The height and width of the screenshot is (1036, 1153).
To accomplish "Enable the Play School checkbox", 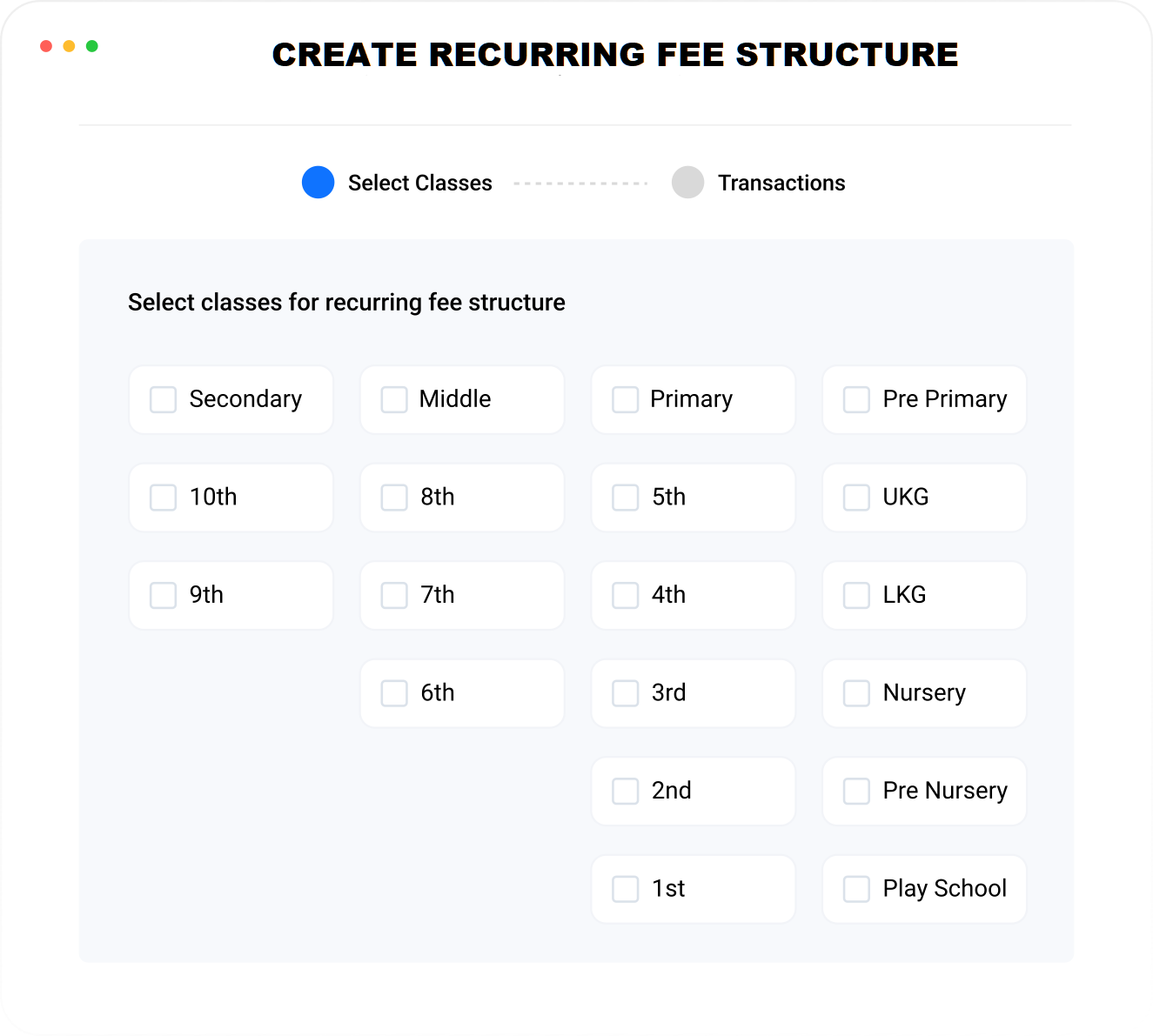I will pos(857,889).
